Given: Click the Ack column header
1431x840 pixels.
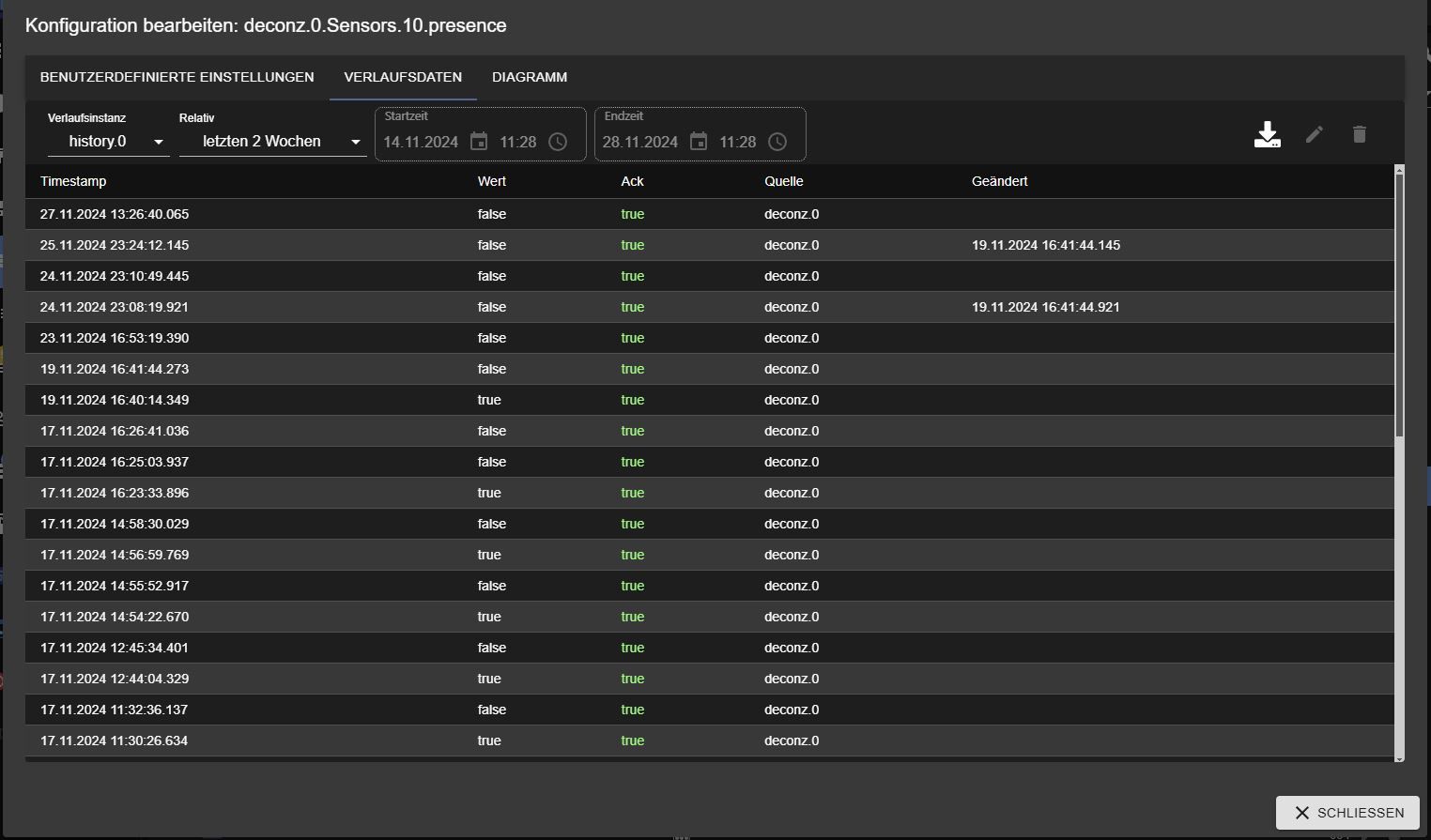Looking at the screenshot, I should tap(633, 181).
